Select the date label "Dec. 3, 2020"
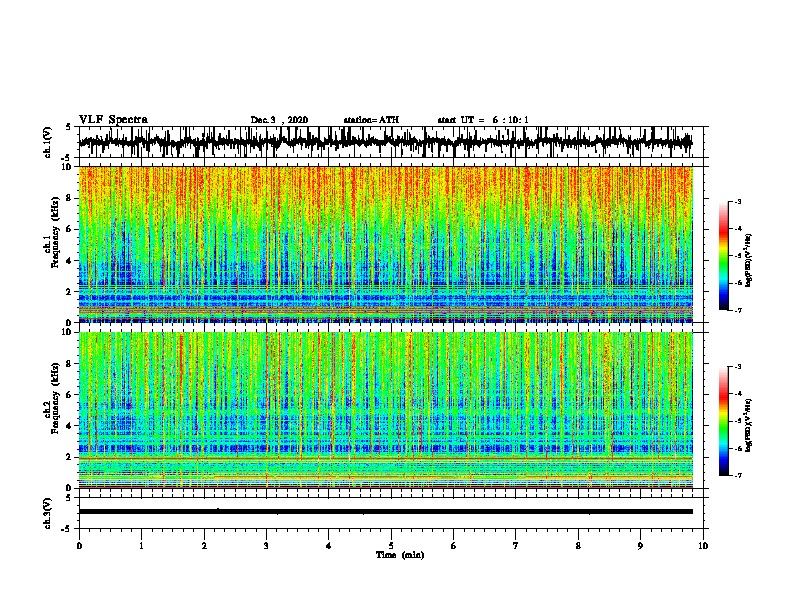 279,120
